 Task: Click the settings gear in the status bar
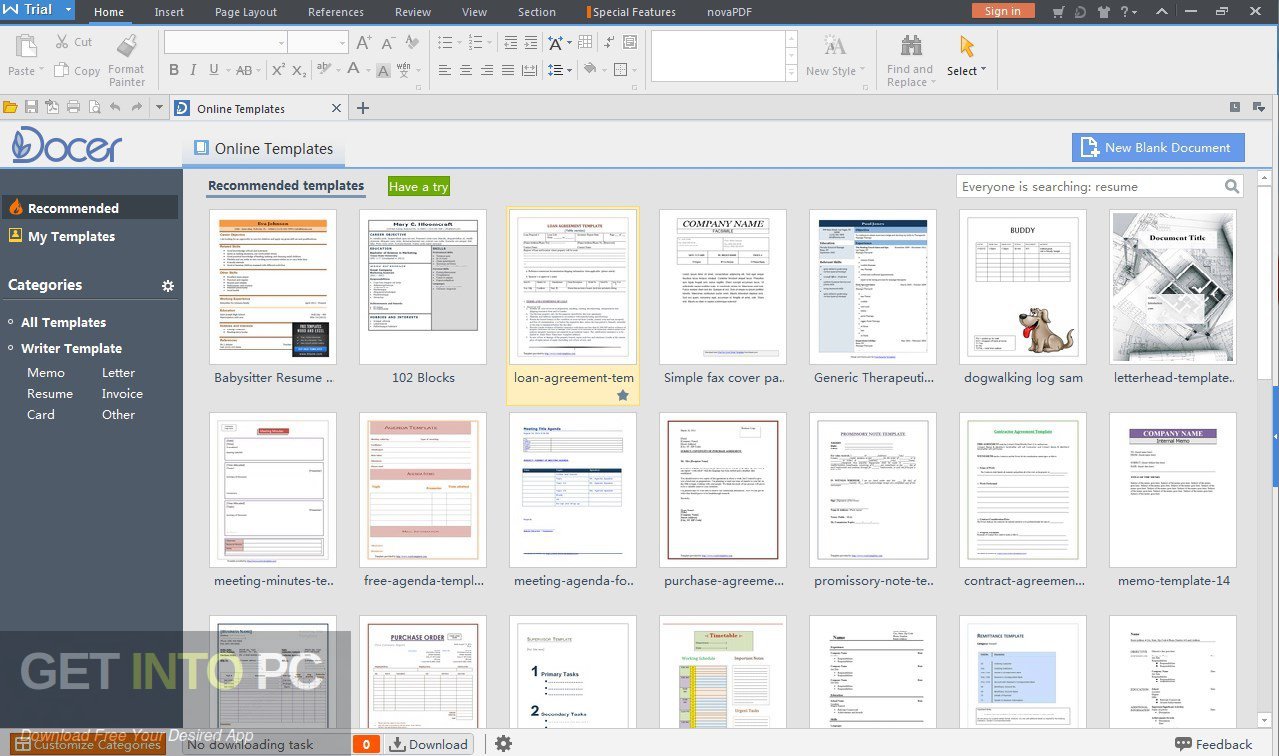504,744
